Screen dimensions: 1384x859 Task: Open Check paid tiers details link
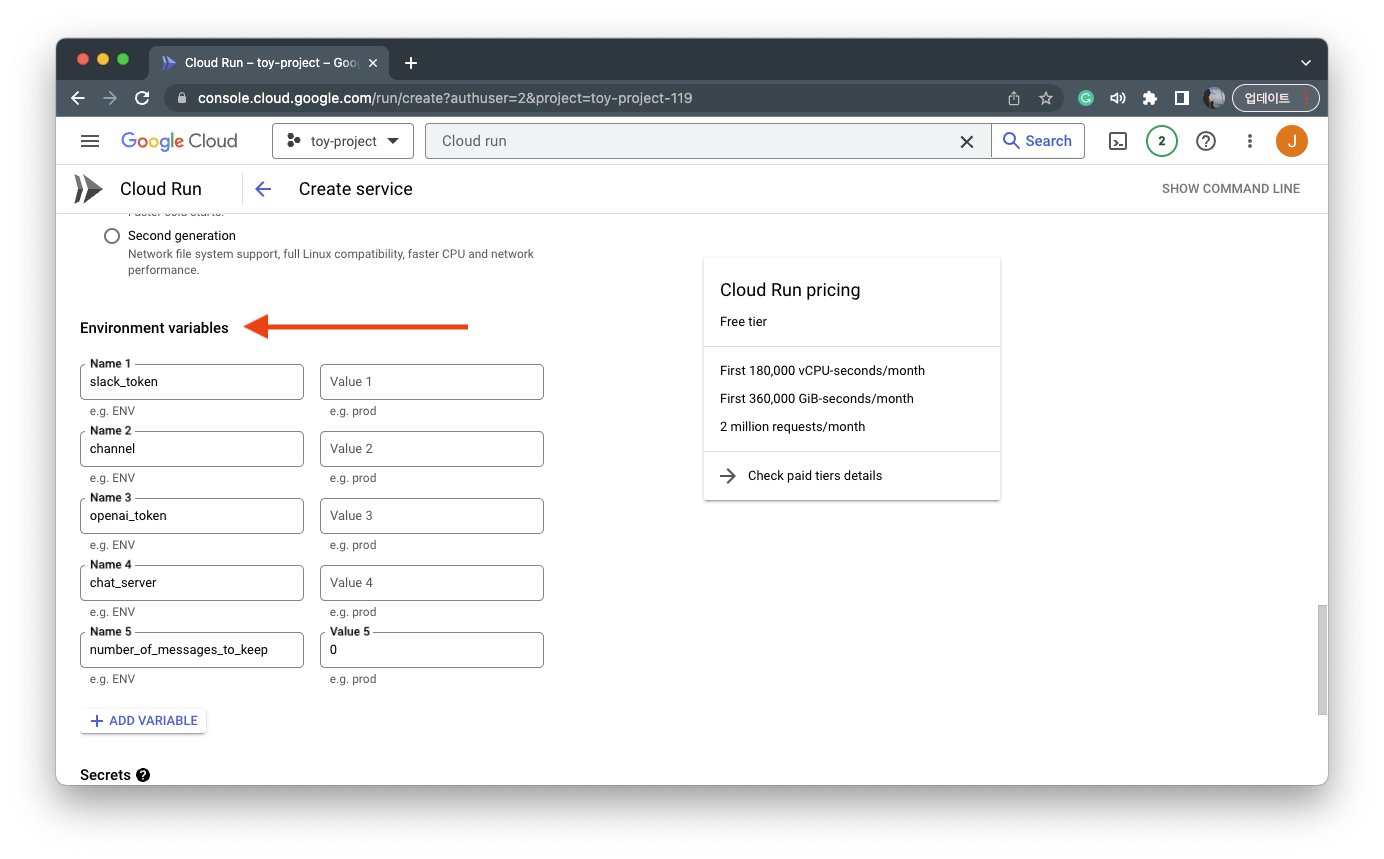click(815, 476)
